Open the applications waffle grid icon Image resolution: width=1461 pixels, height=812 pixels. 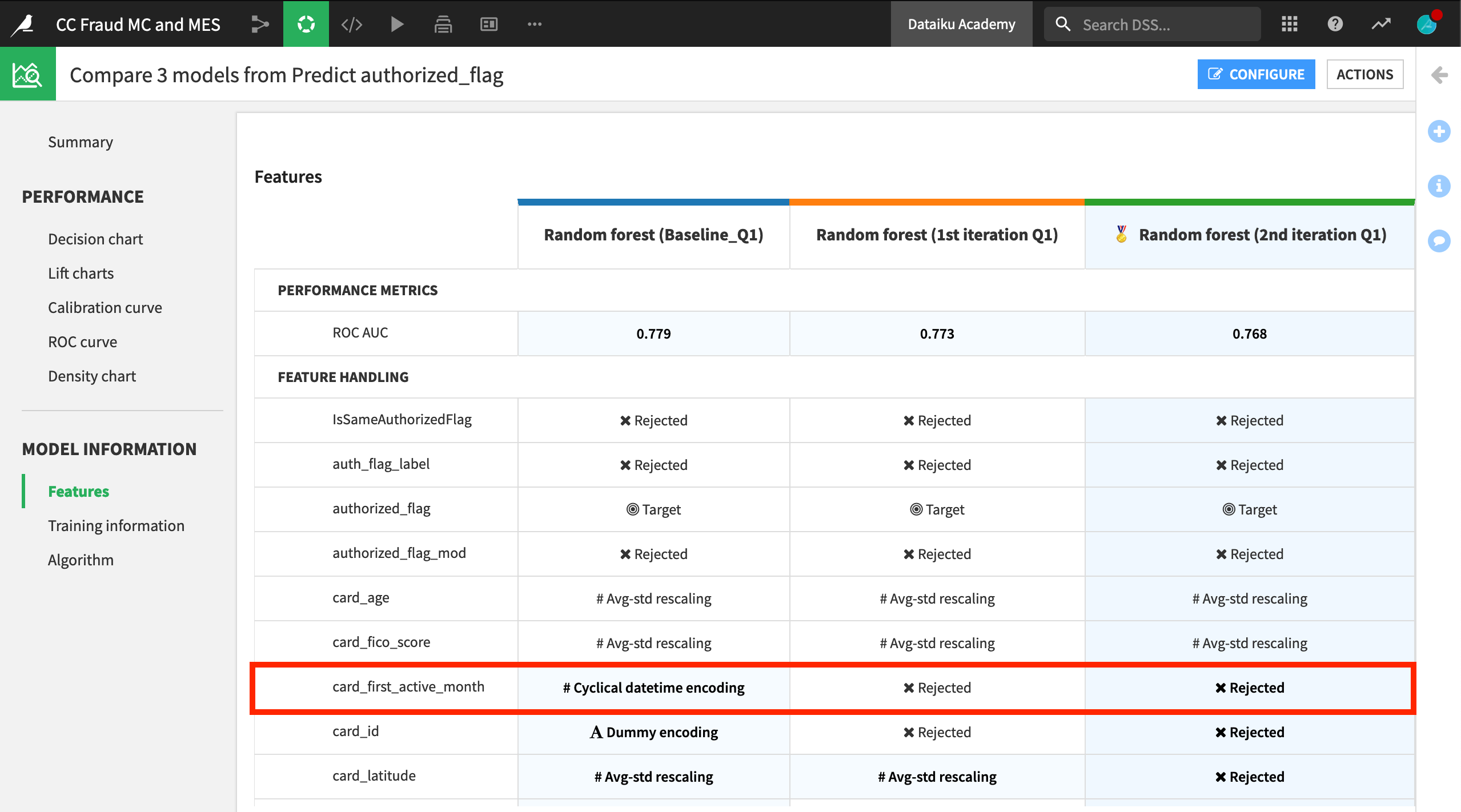point(1289,24)
